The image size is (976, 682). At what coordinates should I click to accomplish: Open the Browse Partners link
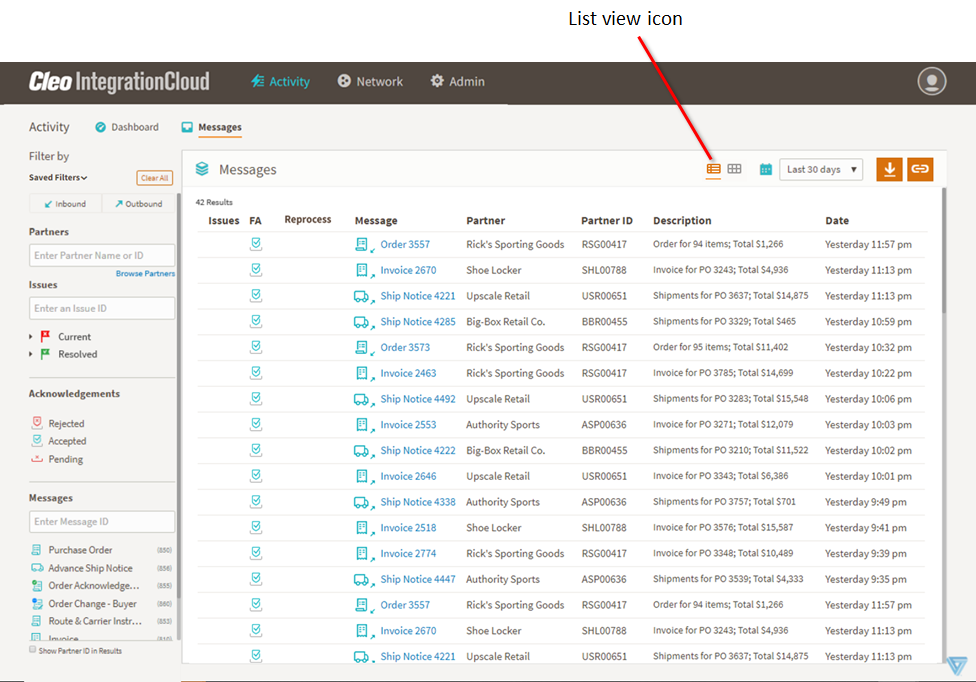point(145,273)
